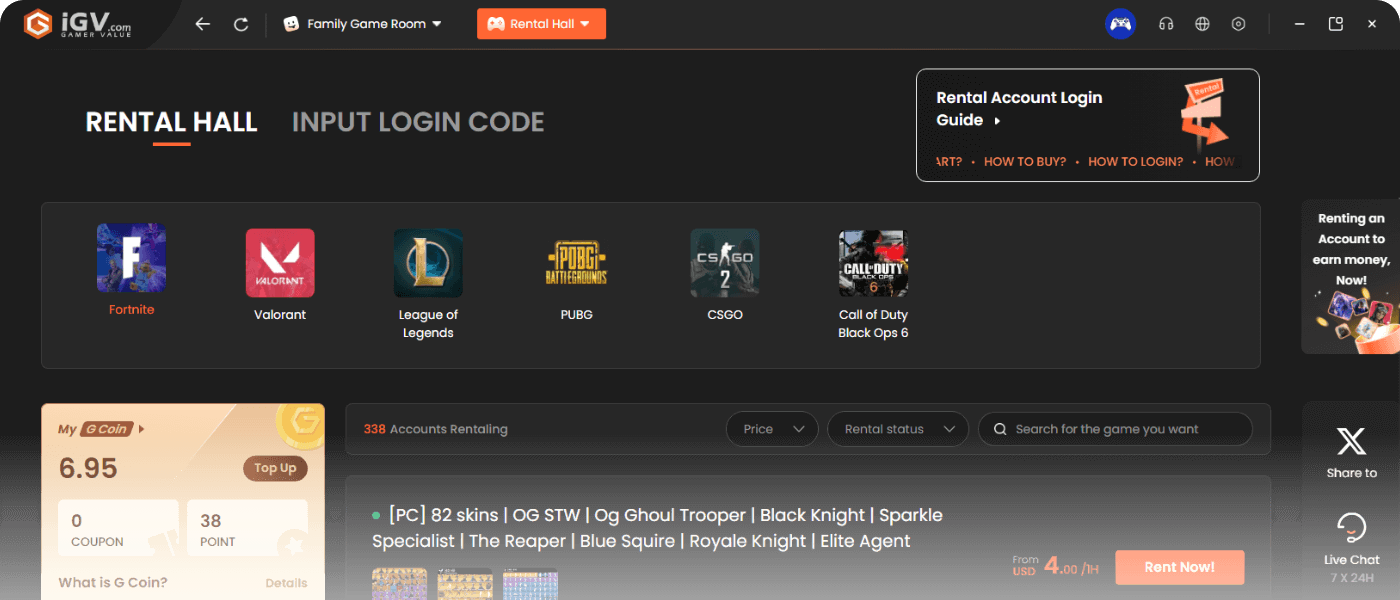Click the magnifier search icon
Image resolution: width=1400 pixels, height=600 pixels.
(1000, 429)
